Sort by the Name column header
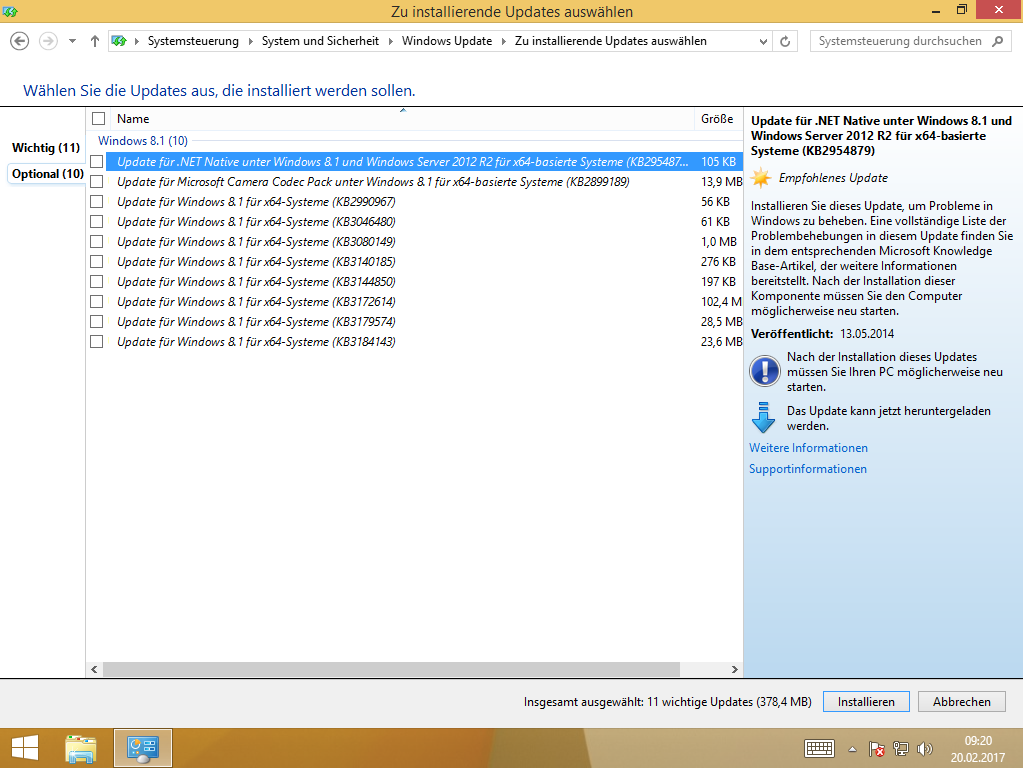Image resolution: width=1023 pixels, height=768 pixels. 402,119
